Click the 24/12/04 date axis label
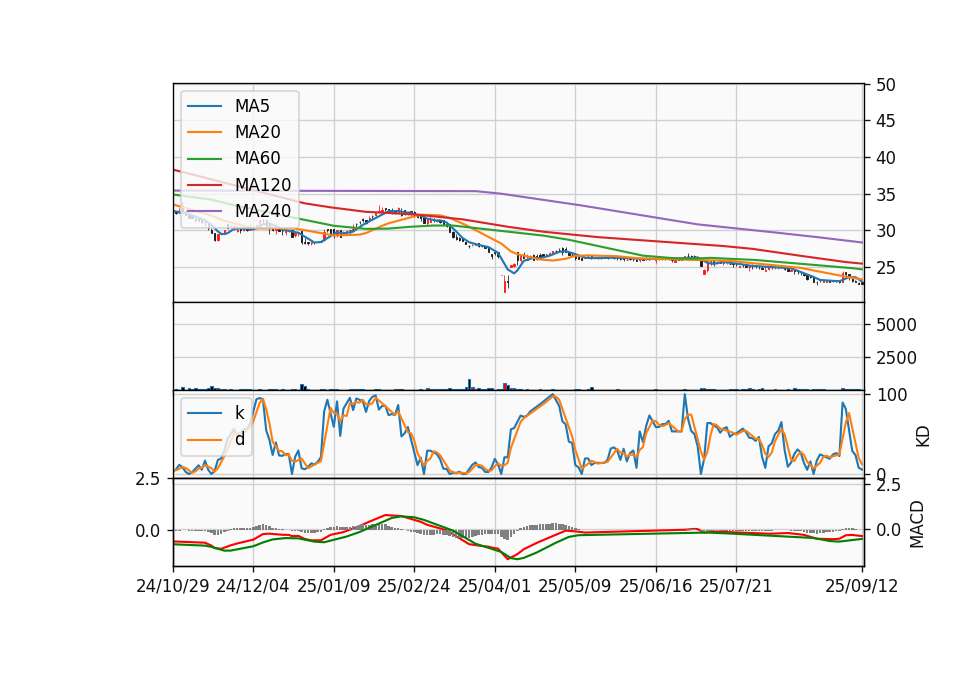This screenshot has width=960, height=690. pos(253,586)
